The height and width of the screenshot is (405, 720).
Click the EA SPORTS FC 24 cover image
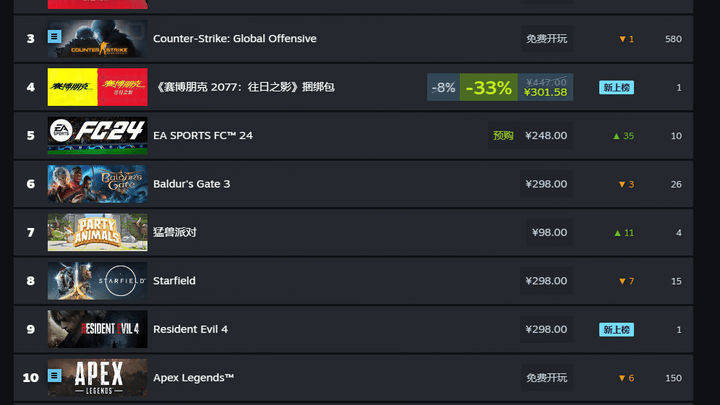click(97, 135)
